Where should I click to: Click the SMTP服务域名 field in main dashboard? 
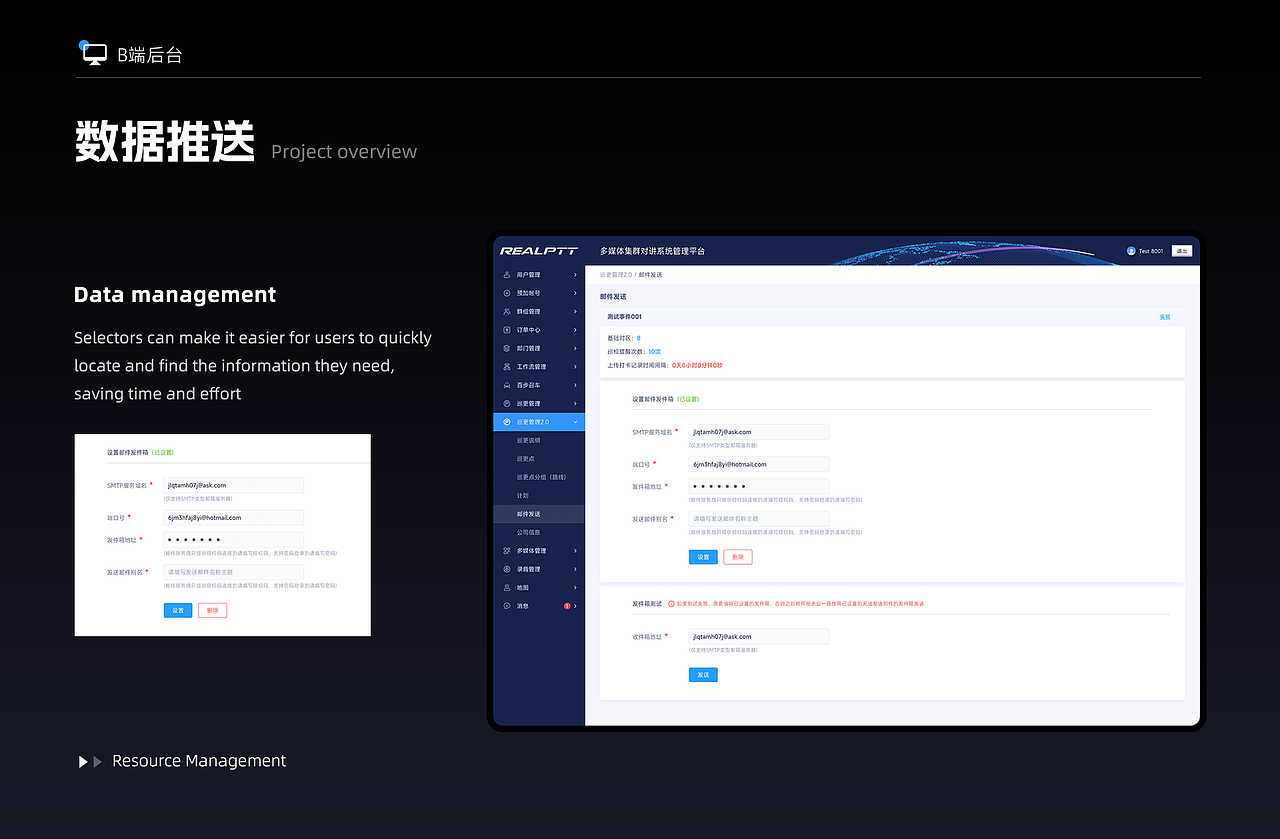759,432
